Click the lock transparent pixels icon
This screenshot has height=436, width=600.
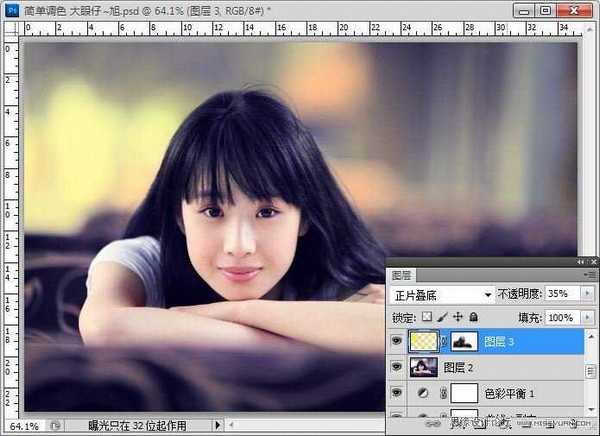coord(425,318)
